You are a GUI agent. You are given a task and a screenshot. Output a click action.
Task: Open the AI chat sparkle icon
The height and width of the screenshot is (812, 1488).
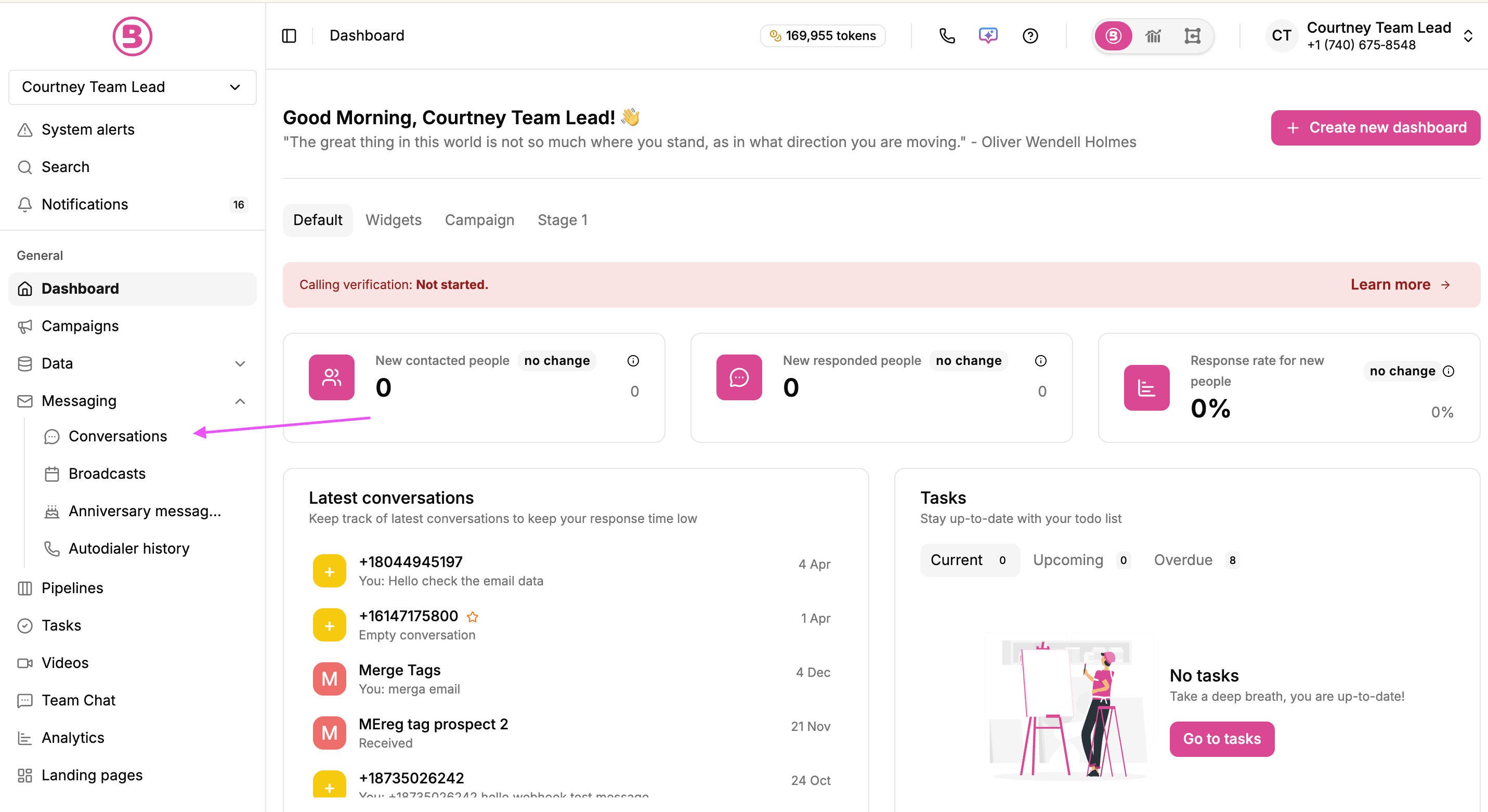(988, 36)
